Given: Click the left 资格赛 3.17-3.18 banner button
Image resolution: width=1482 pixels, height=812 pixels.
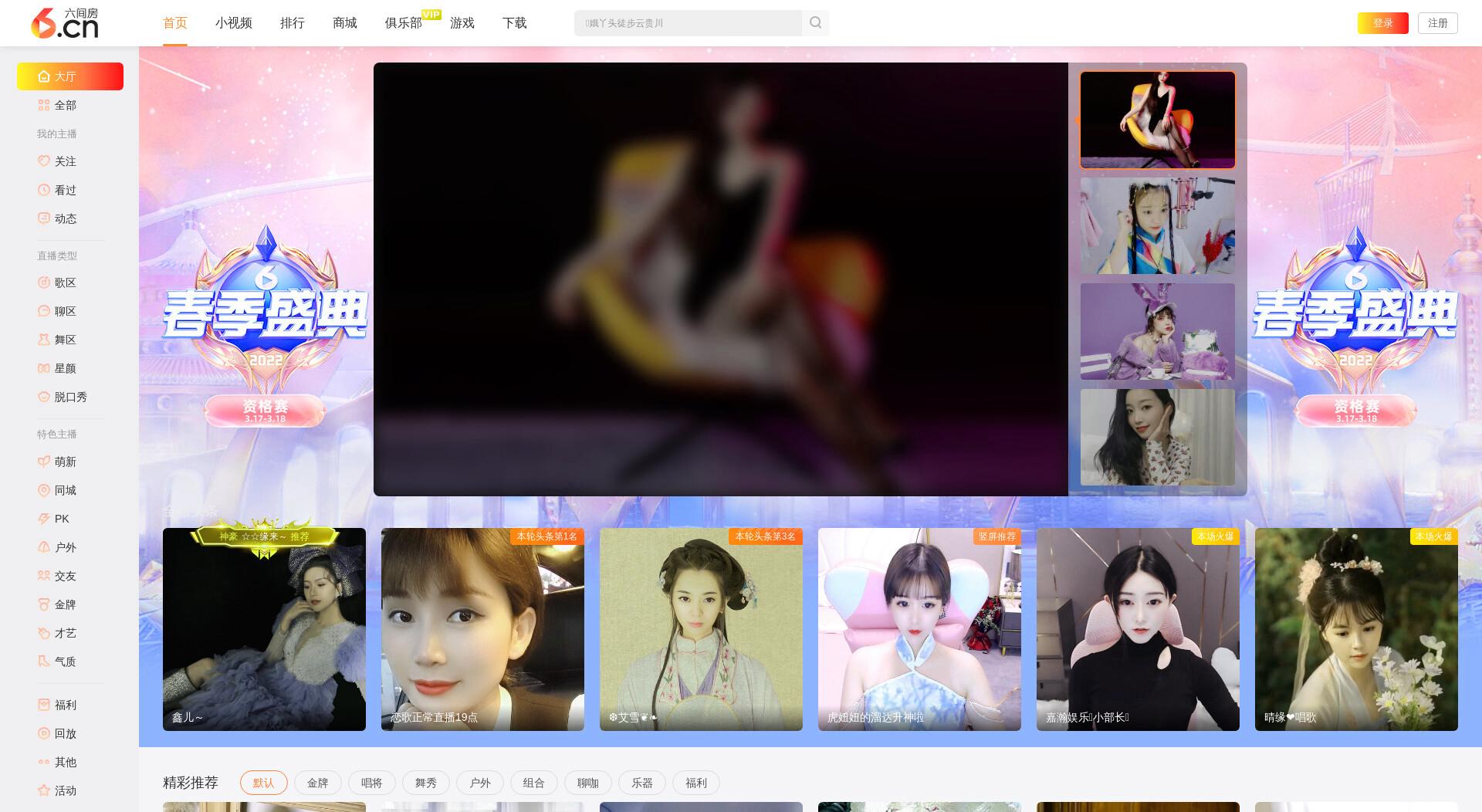Looking at the screenshot, I should tap(265, 411).
